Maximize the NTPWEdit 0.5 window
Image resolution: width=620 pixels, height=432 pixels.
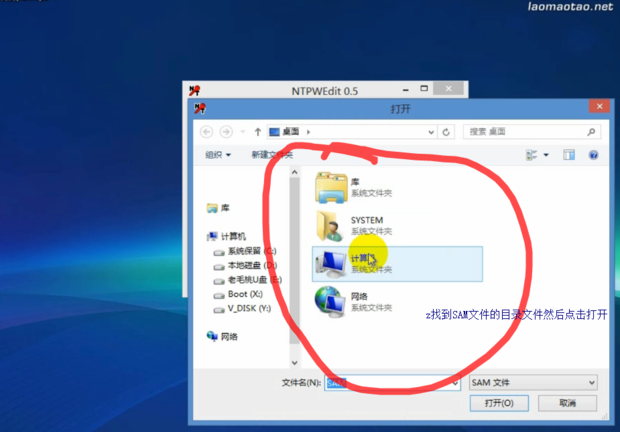424,89
